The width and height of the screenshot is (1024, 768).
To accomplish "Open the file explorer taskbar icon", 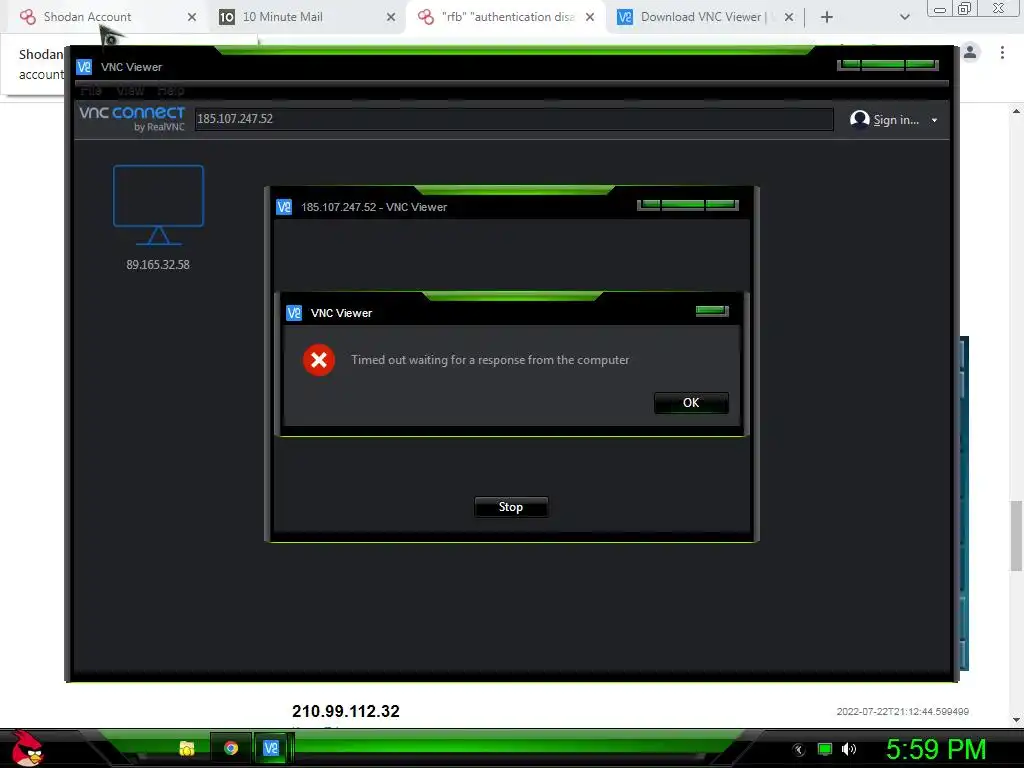I will 187,748.
